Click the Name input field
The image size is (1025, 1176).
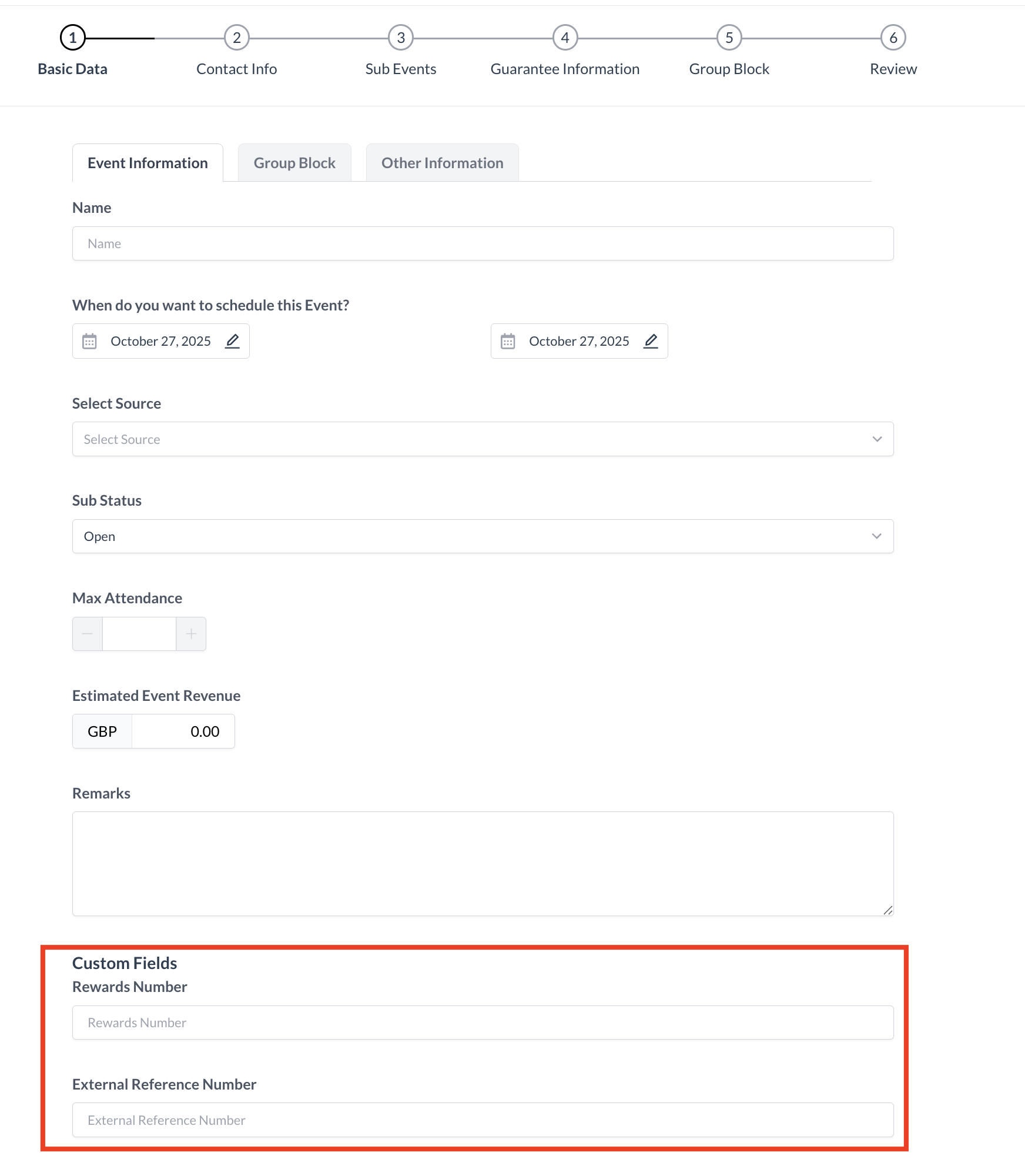point(482,243)
